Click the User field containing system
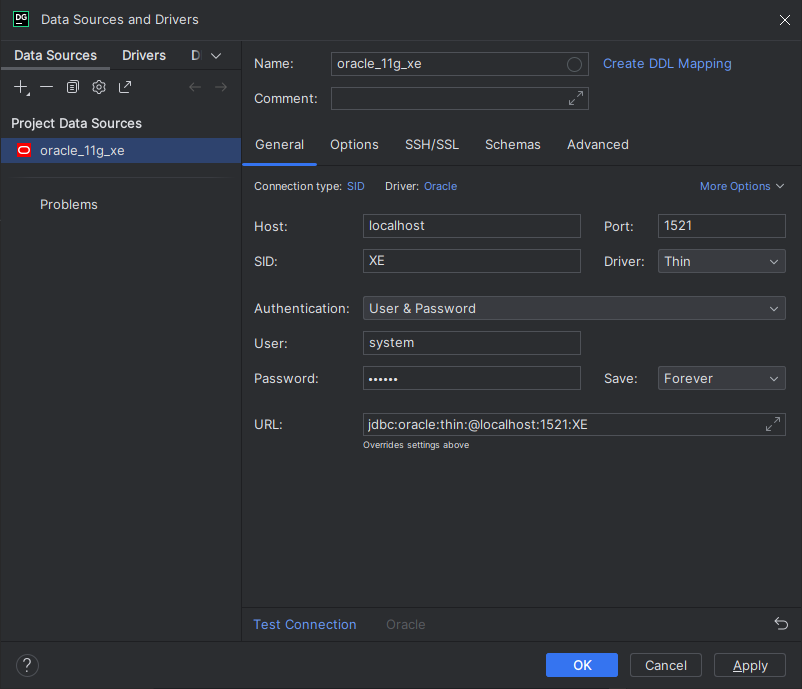The image size is (802, 689). [x=472, y=343]
